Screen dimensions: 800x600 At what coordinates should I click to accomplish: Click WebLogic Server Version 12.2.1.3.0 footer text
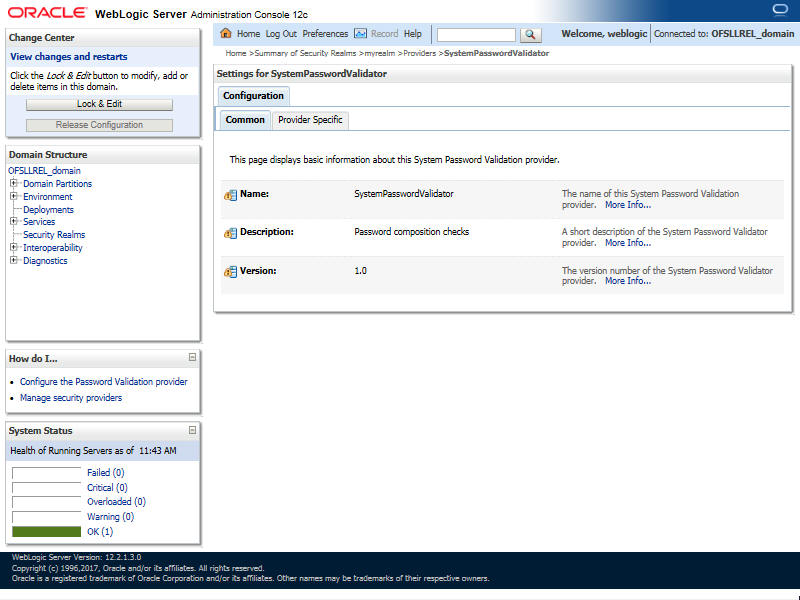77,557
